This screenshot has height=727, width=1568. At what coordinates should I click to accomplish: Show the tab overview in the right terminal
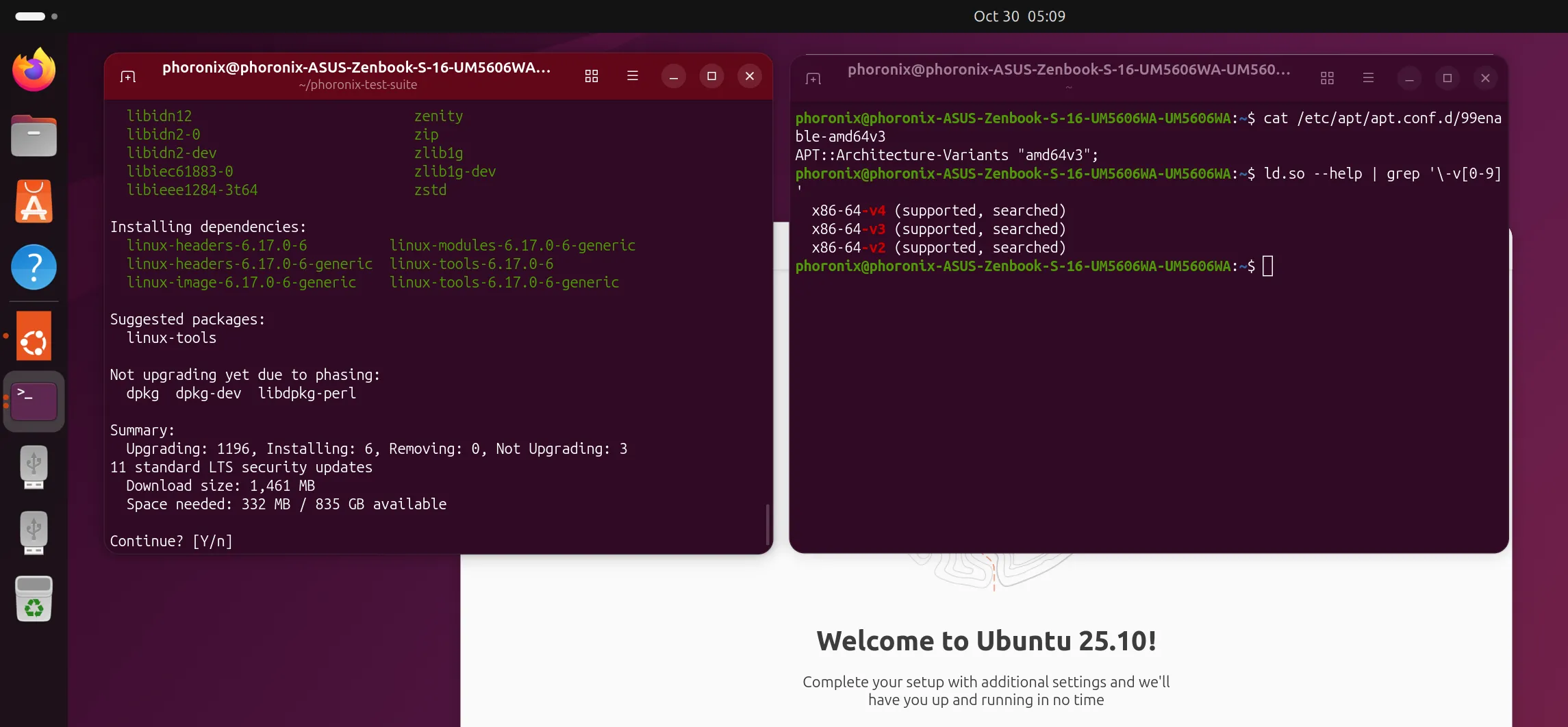(1326, 78)
